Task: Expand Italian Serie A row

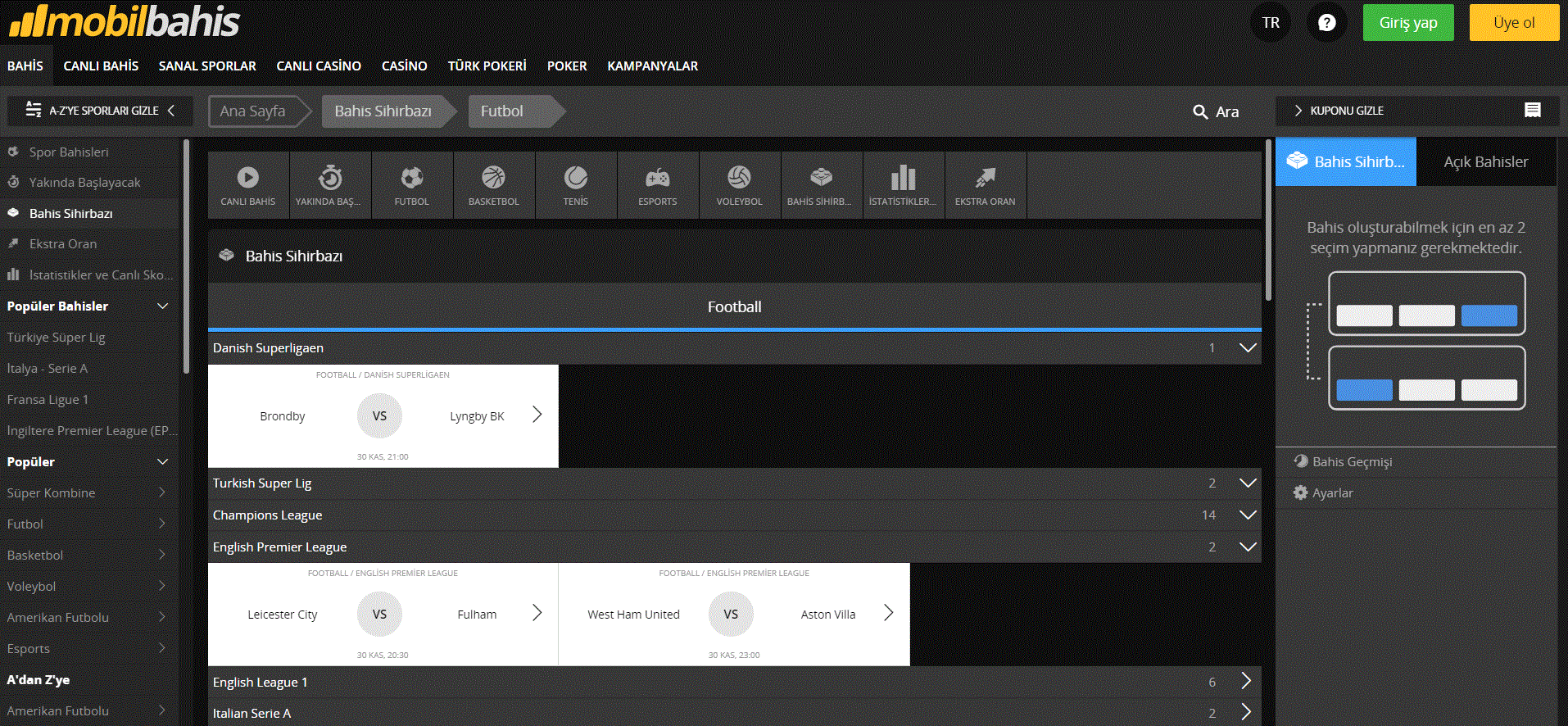Action: pos(734,713)
